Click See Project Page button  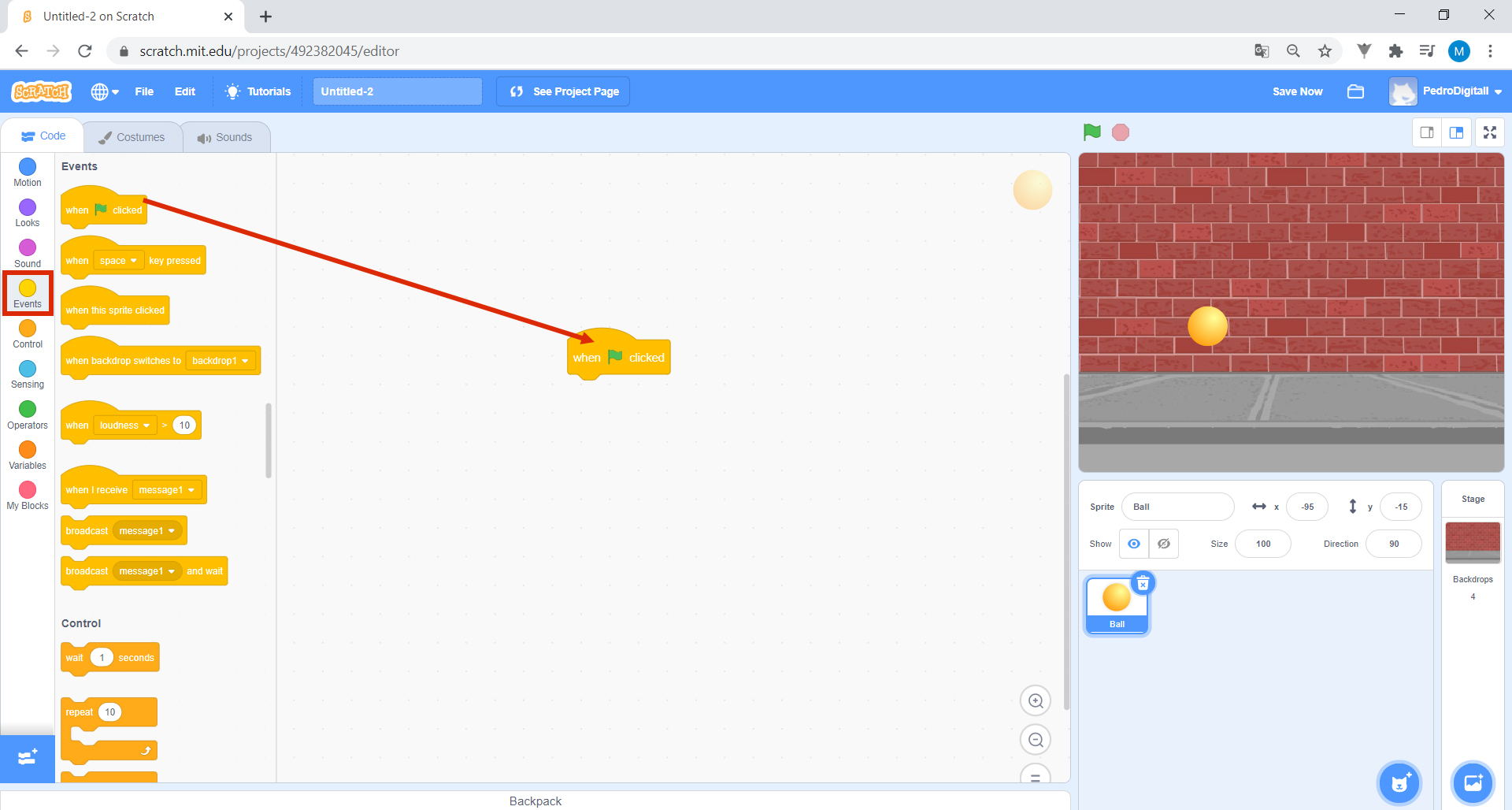(x=563, y=91)
